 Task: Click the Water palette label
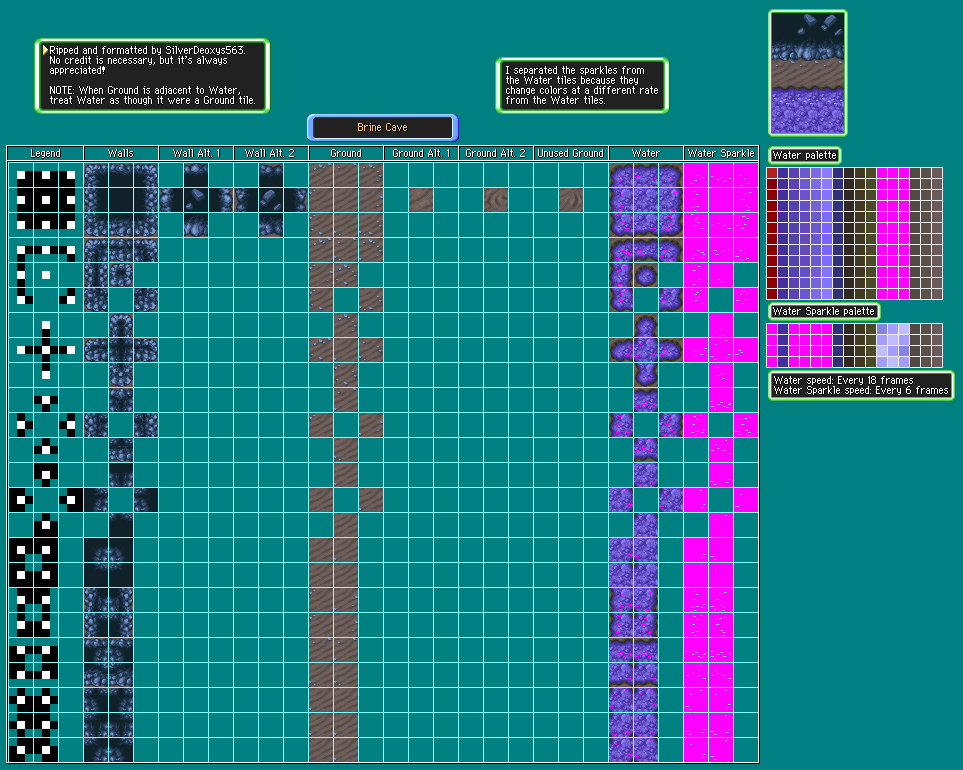pos(805,155)
